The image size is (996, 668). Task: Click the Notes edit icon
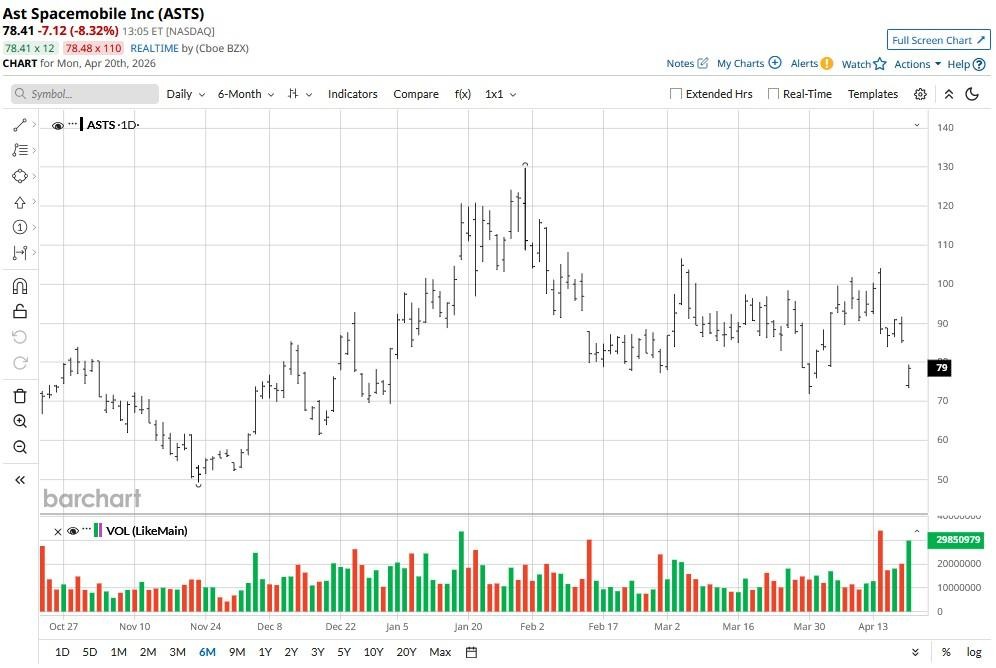click(703, 63)
